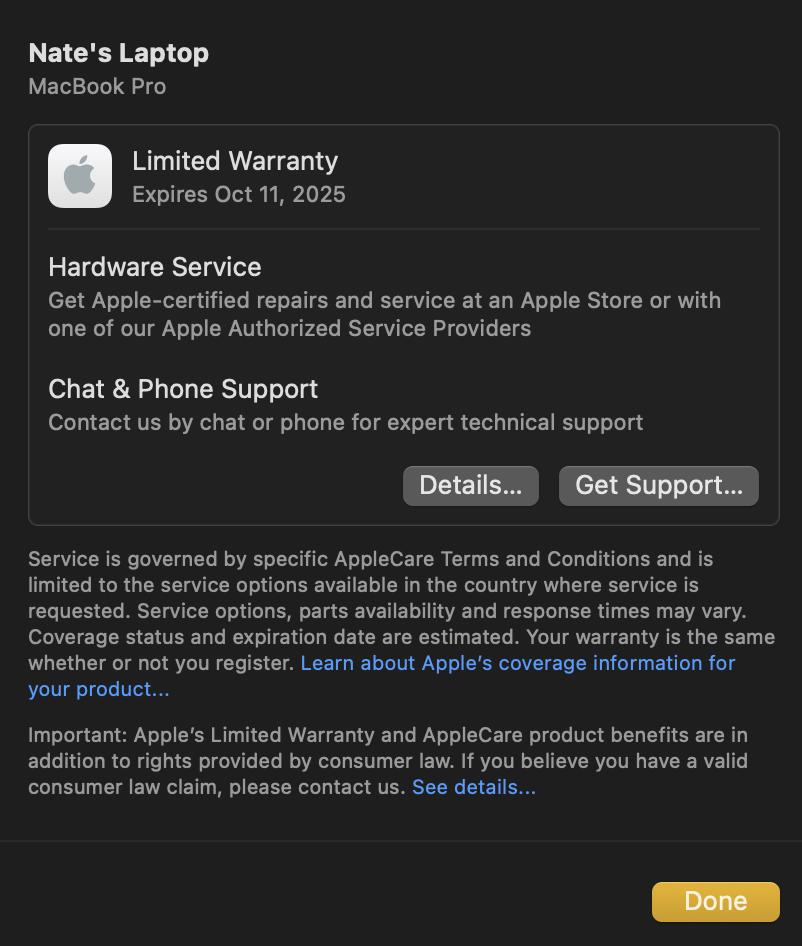The width and height of the screenshot is (802, 946).
Task: Click the Expires Oct 11, 2025 text
Action: tap(239, 194)
